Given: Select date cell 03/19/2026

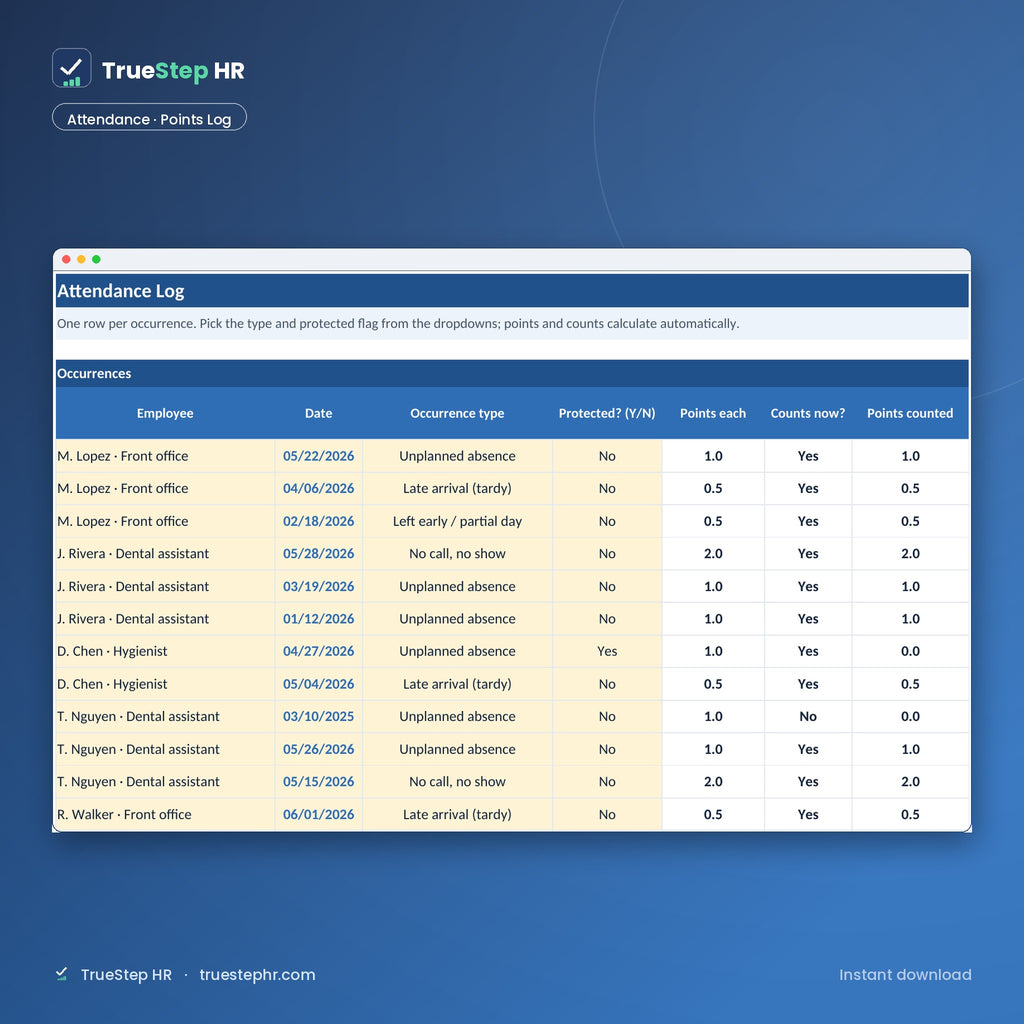Looking at the screenshot, I should point(319,586).
